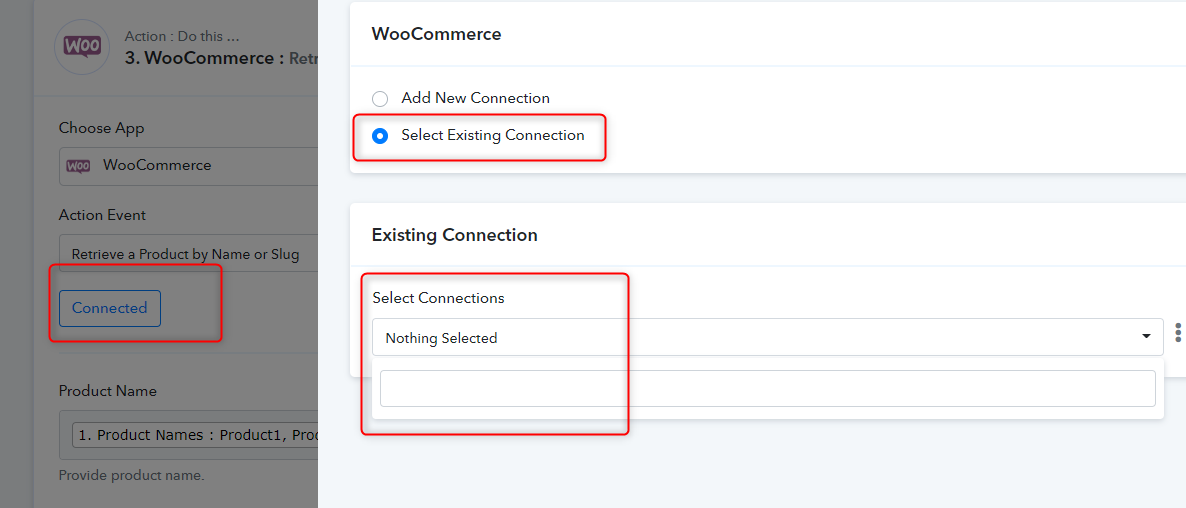Open the three-dot menu beside Select Connections

coord(1178,333)
